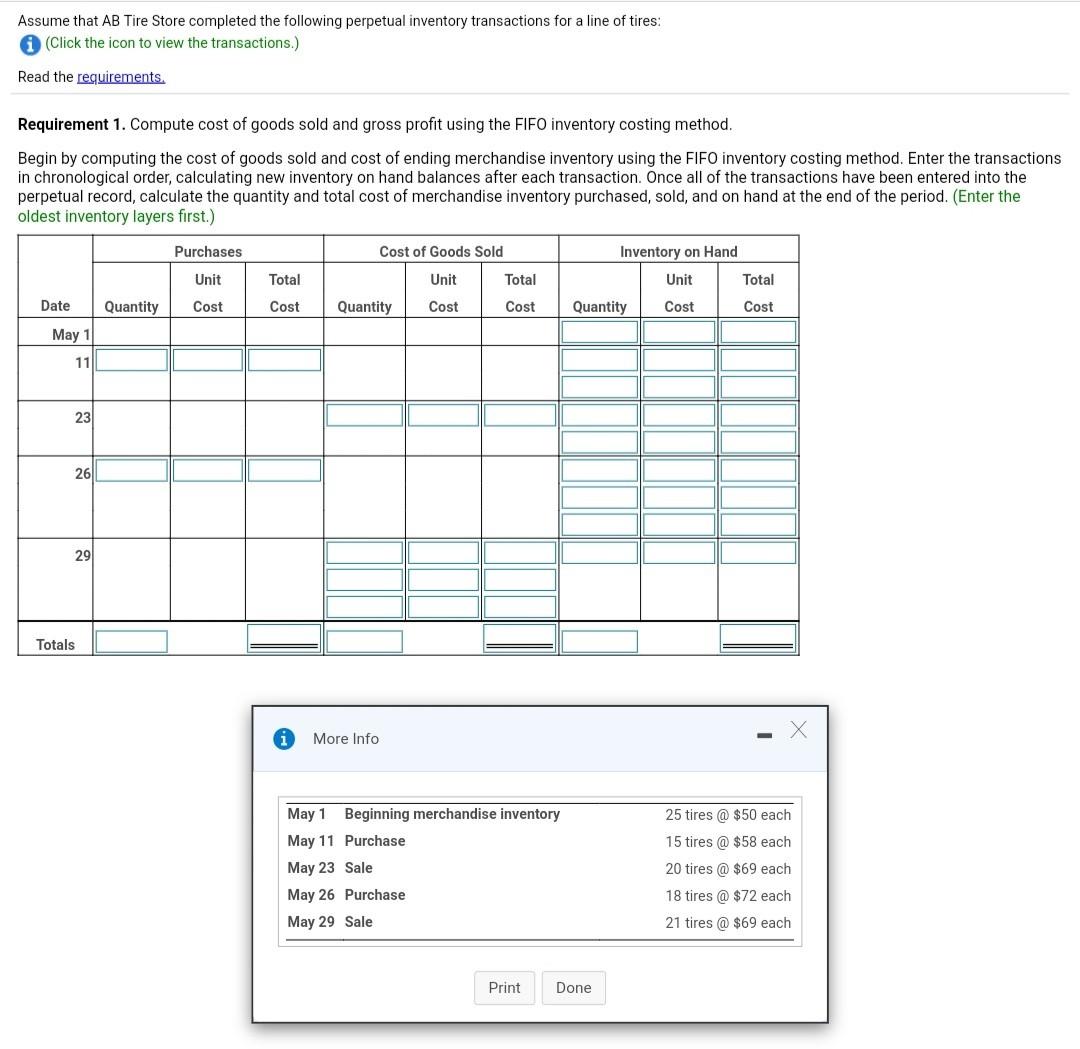The image size is (1080, 1049).
Task: Select May 1 Inventory on Hand Unit Cost field
Action: [x=678, y=332]
